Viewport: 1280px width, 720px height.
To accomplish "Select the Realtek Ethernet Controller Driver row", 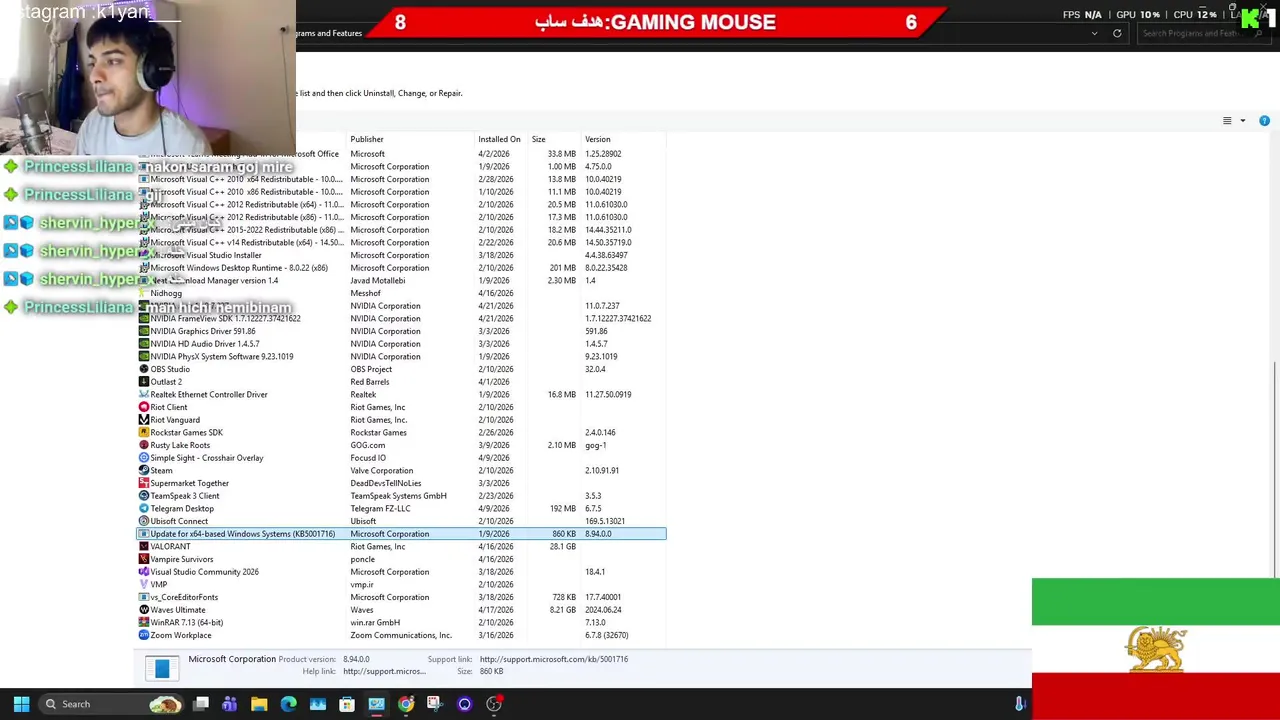I will pyautogui.click(x=401, y=395).
